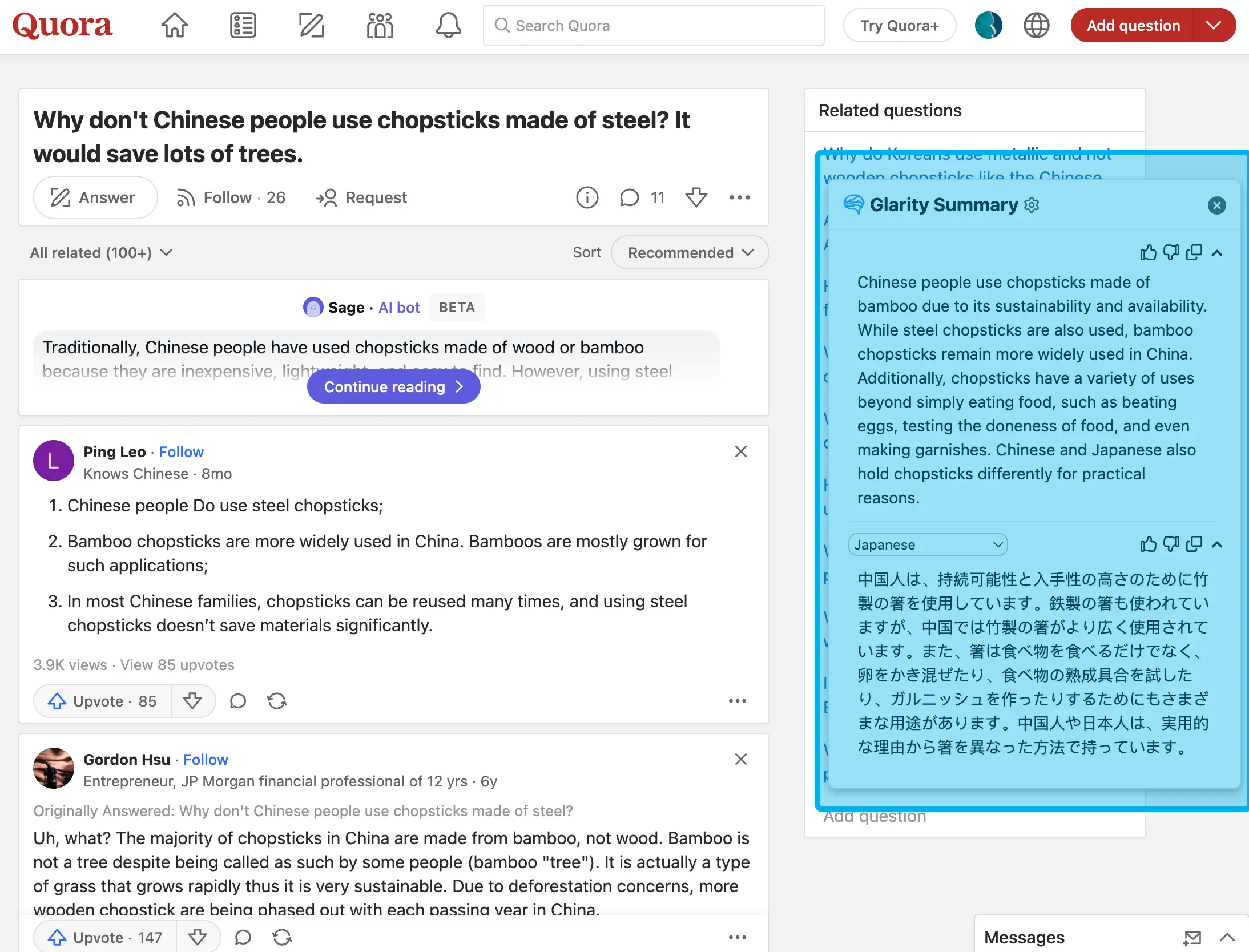
Task: Click the Spaces people icon
Action: tap(380, 26)
